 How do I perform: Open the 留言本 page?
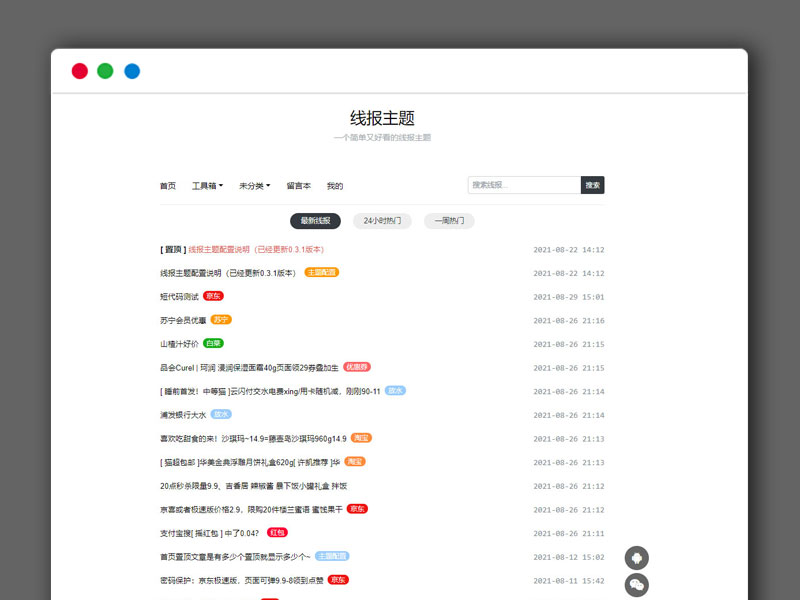click(298, 185)
